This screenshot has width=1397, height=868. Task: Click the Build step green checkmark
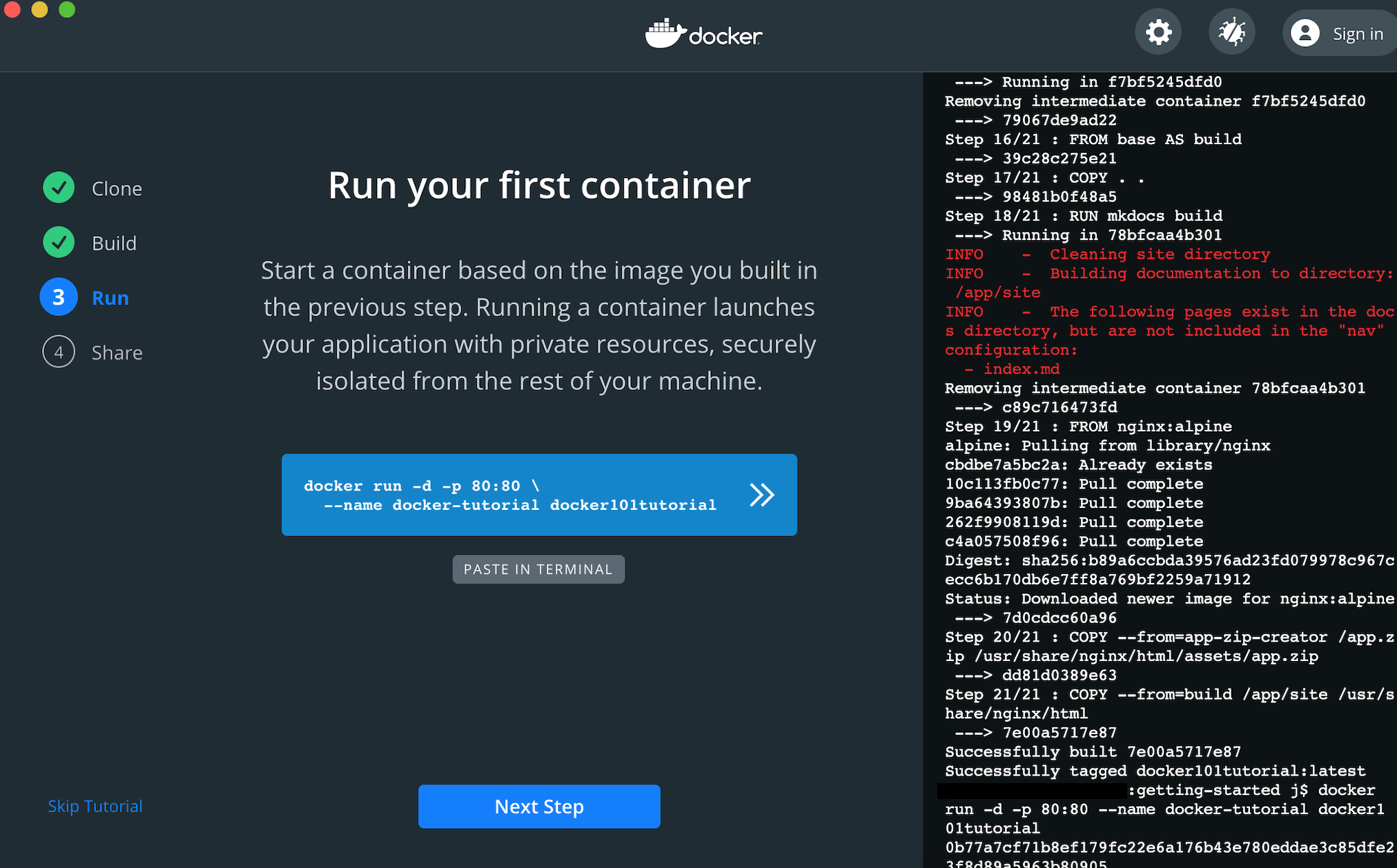(x=59, y=242)
